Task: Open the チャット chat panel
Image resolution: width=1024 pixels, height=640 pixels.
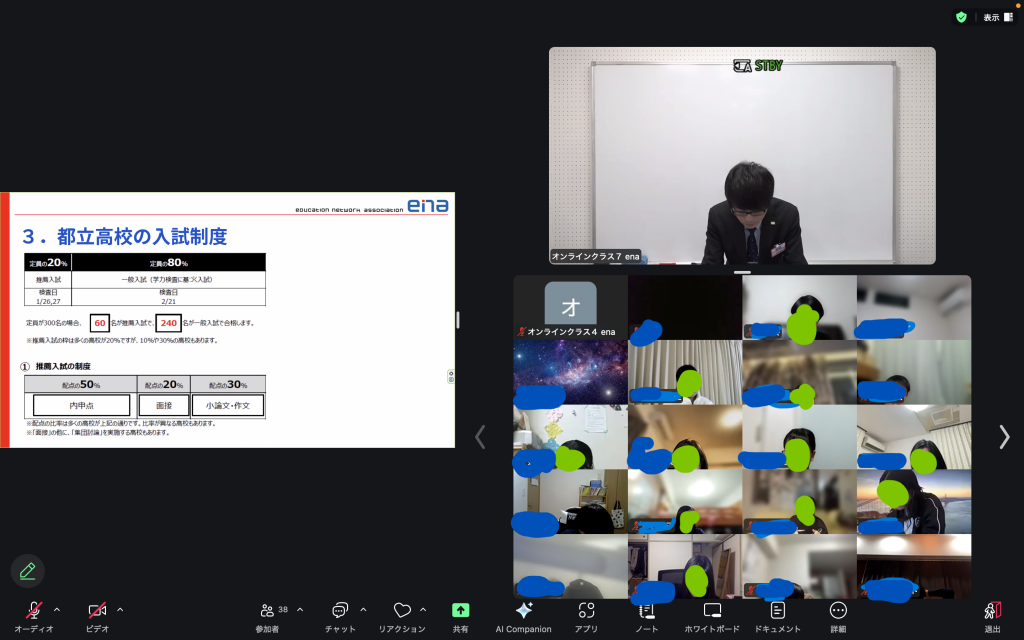Action: click(339, 611)
